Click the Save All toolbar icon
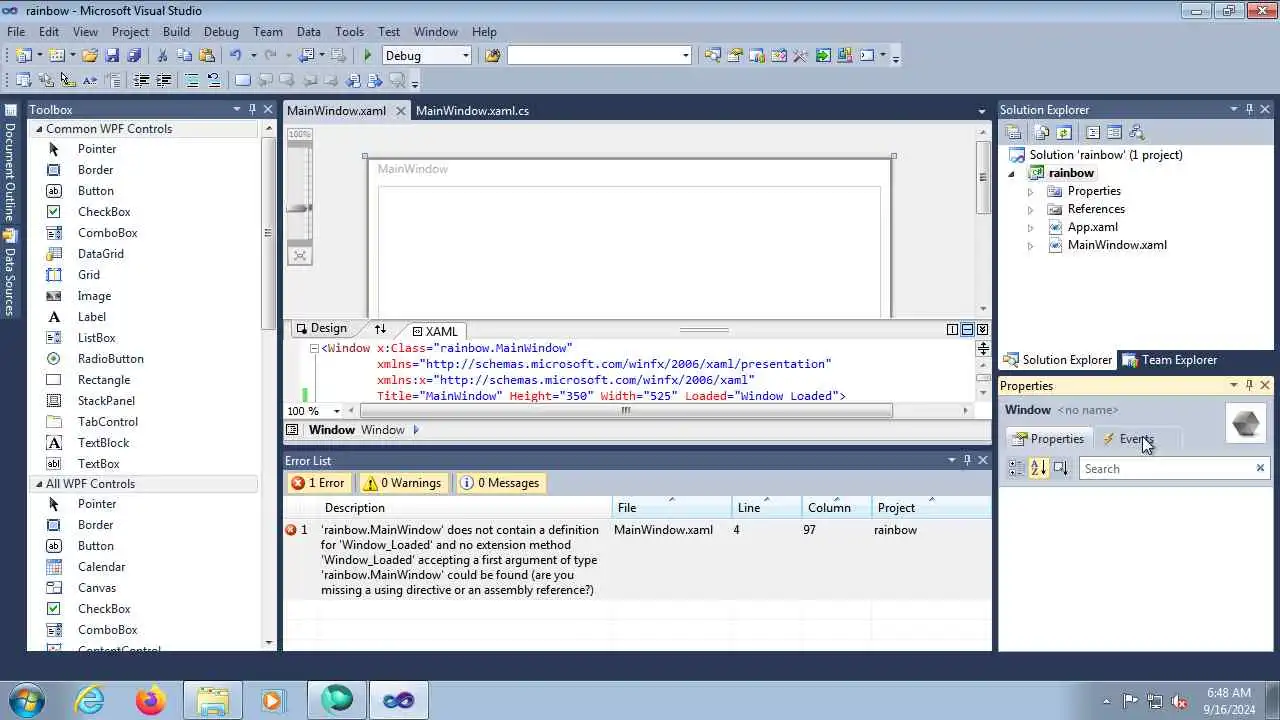This screenshot has height=720, width=1280. coord(134,56)
